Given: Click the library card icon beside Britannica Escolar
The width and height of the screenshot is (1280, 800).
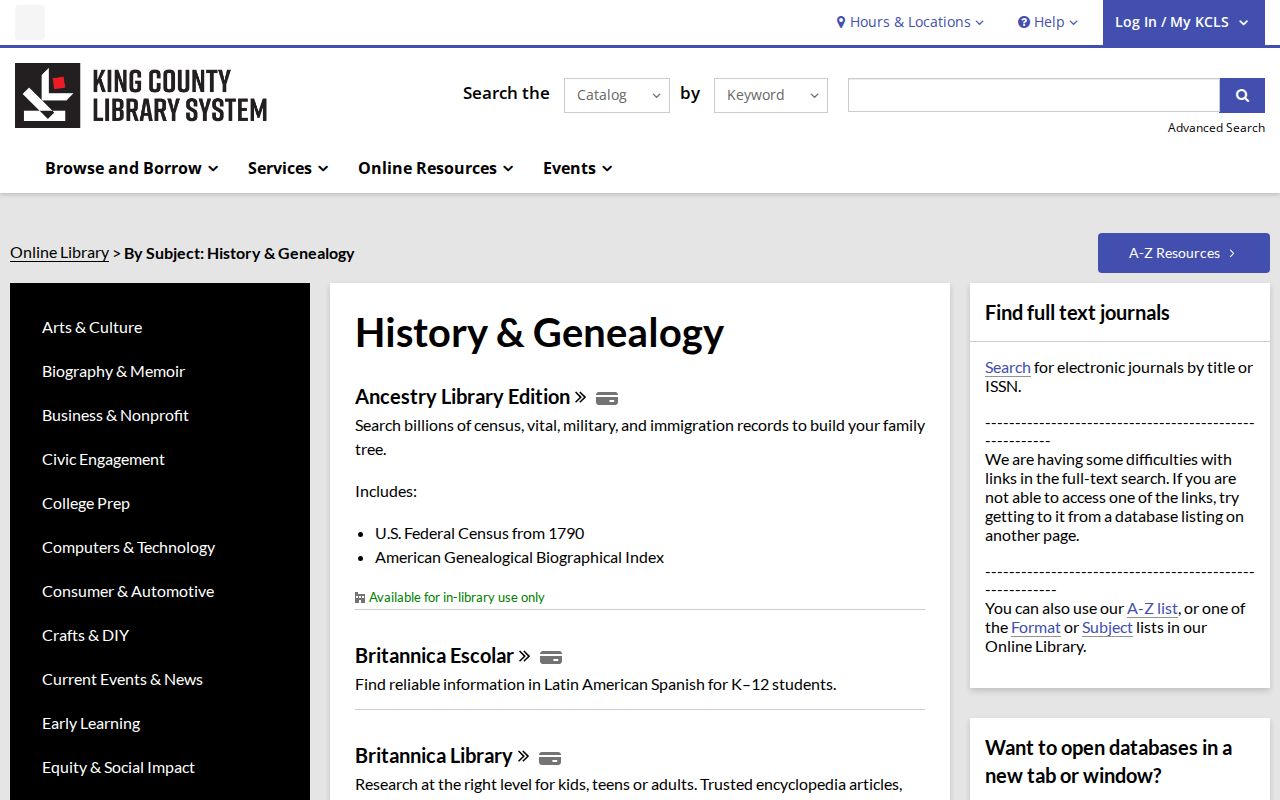Looking at the screenshot, I should (x=551, y=657).
